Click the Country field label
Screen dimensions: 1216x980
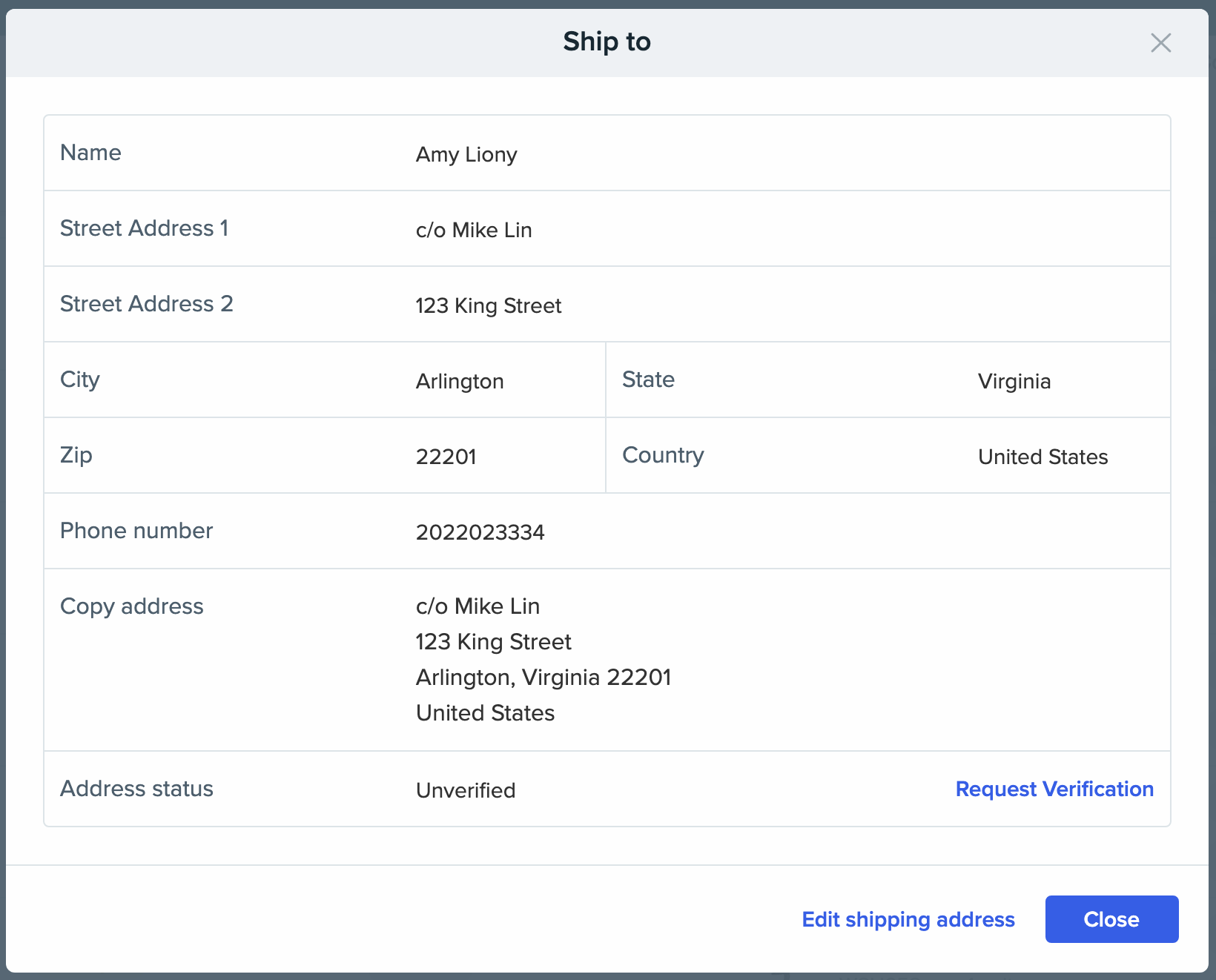point(663,455)
